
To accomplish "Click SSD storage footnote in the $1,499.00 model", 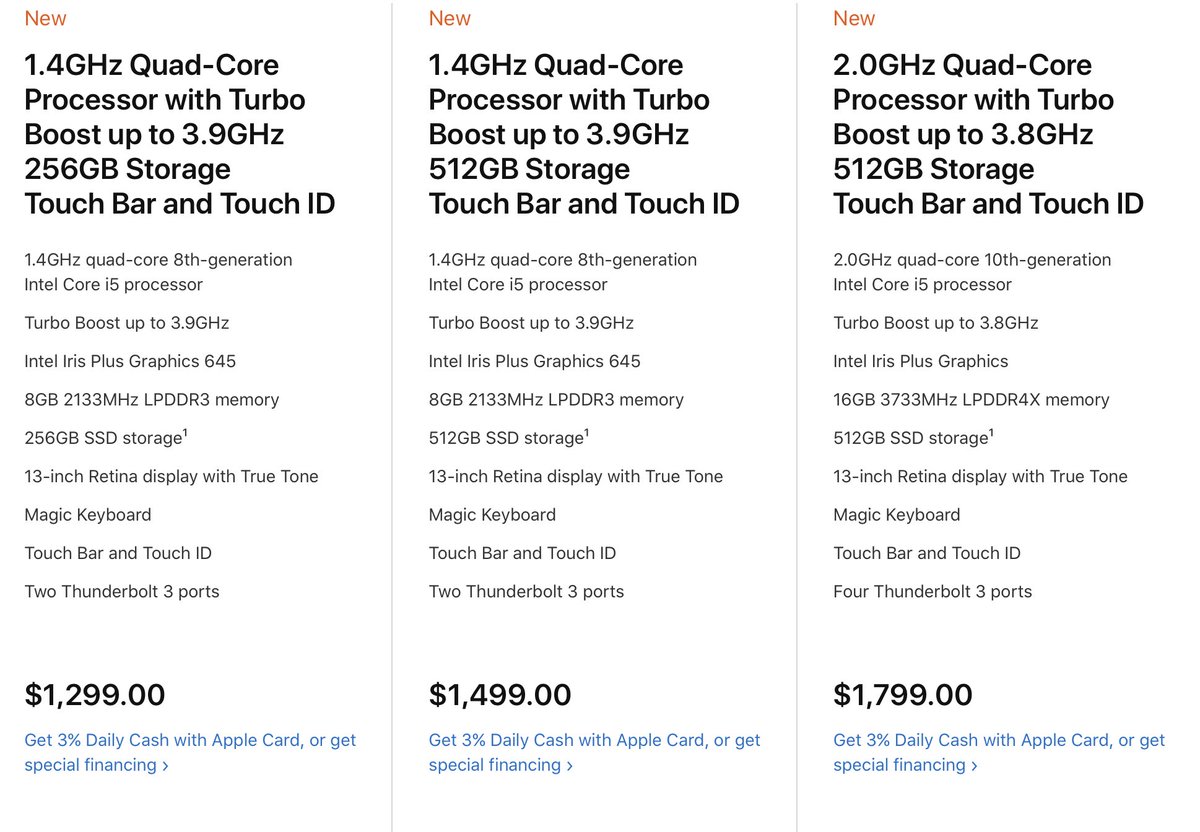I will [586, 433].
